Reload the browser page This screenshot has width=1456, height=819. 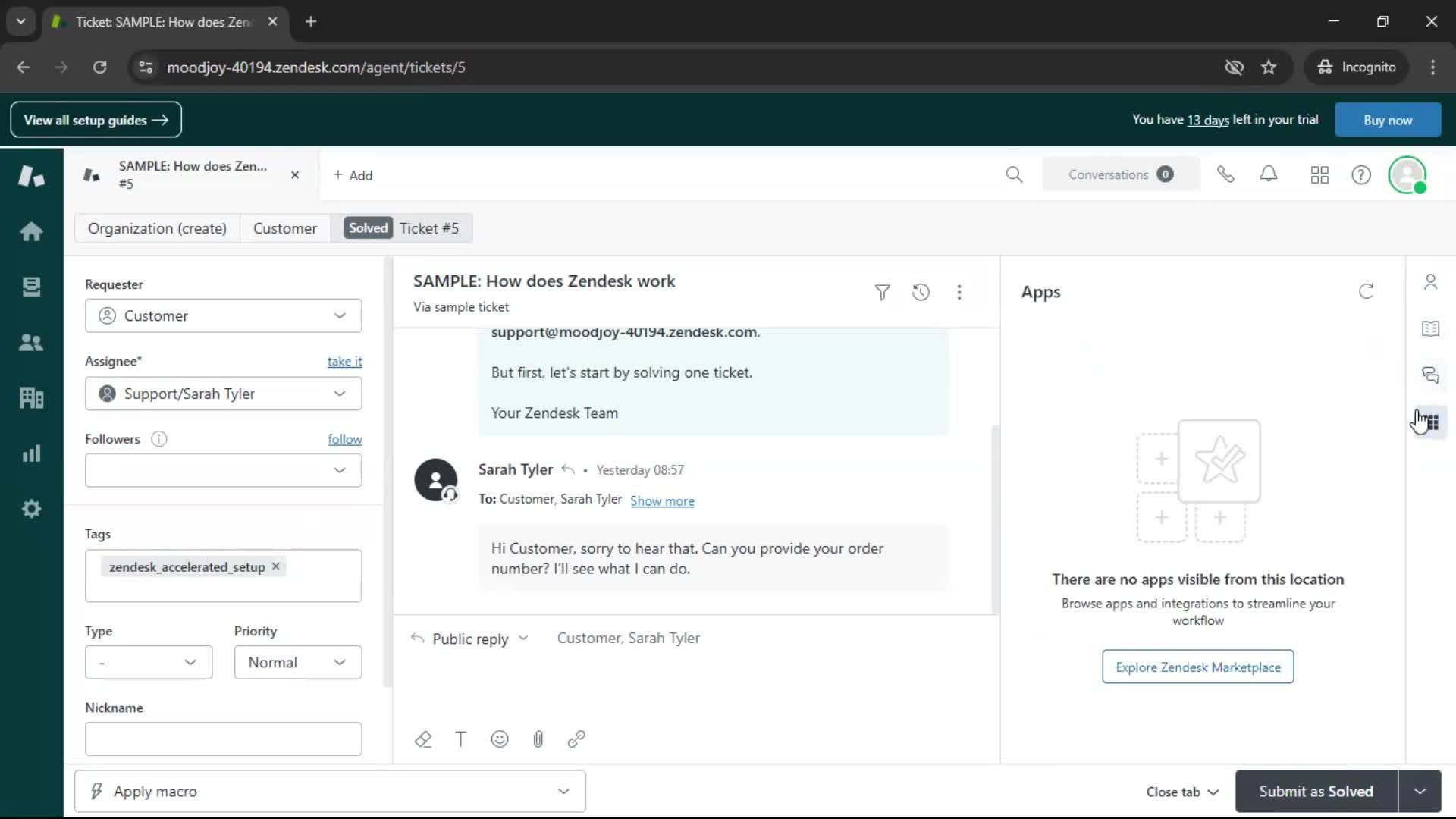tap(99, 67)
